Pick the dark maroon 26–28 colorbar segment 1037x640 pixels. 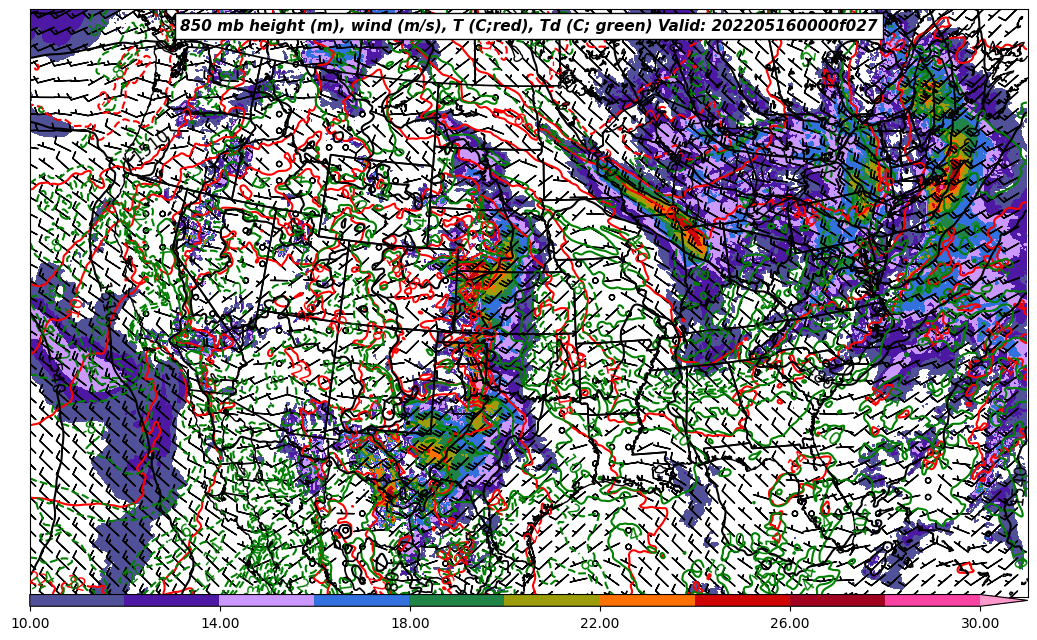(x=837, y=600)
